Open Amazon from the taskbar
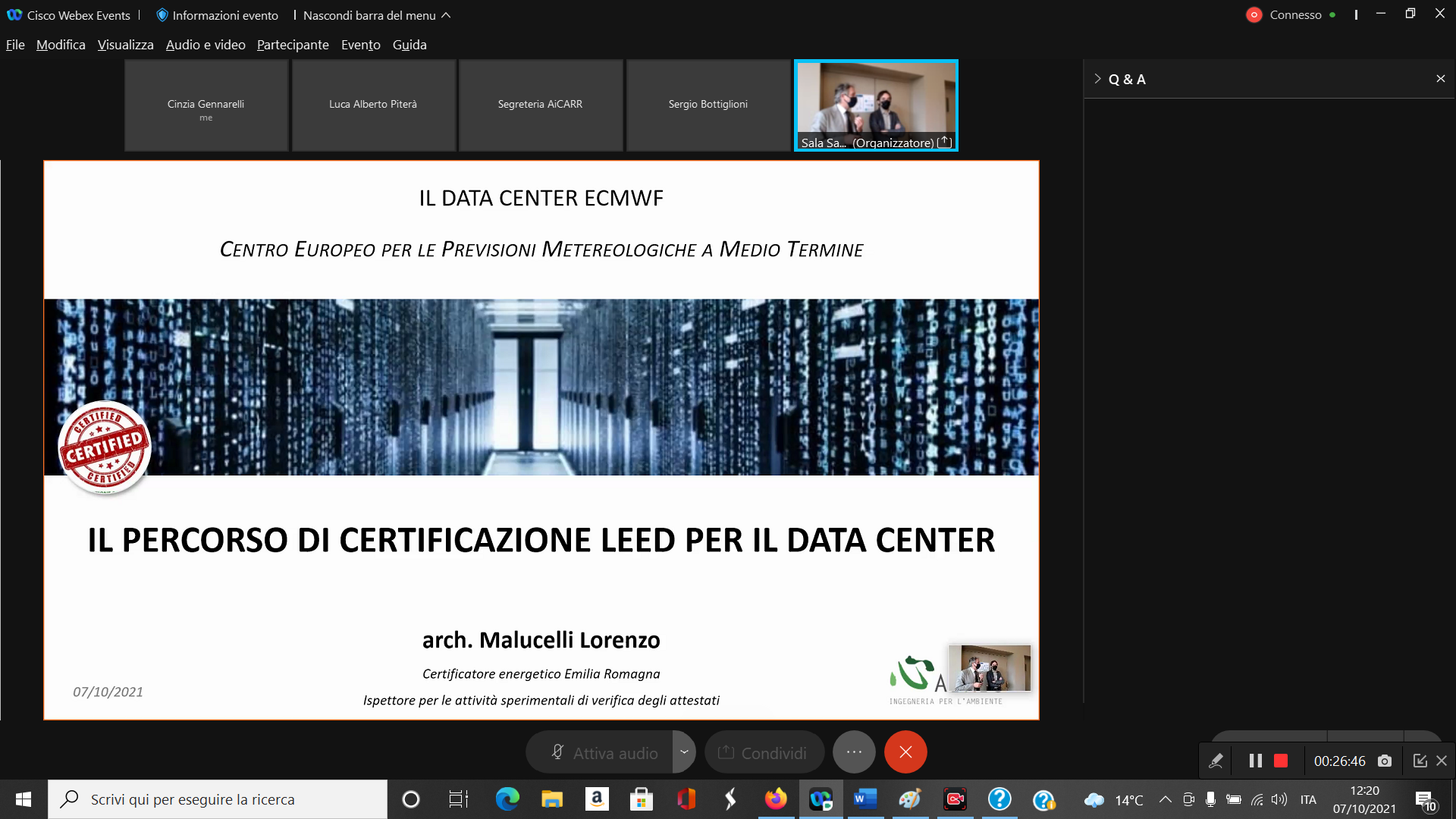The image size is (1456, 819). coord(597,799)
